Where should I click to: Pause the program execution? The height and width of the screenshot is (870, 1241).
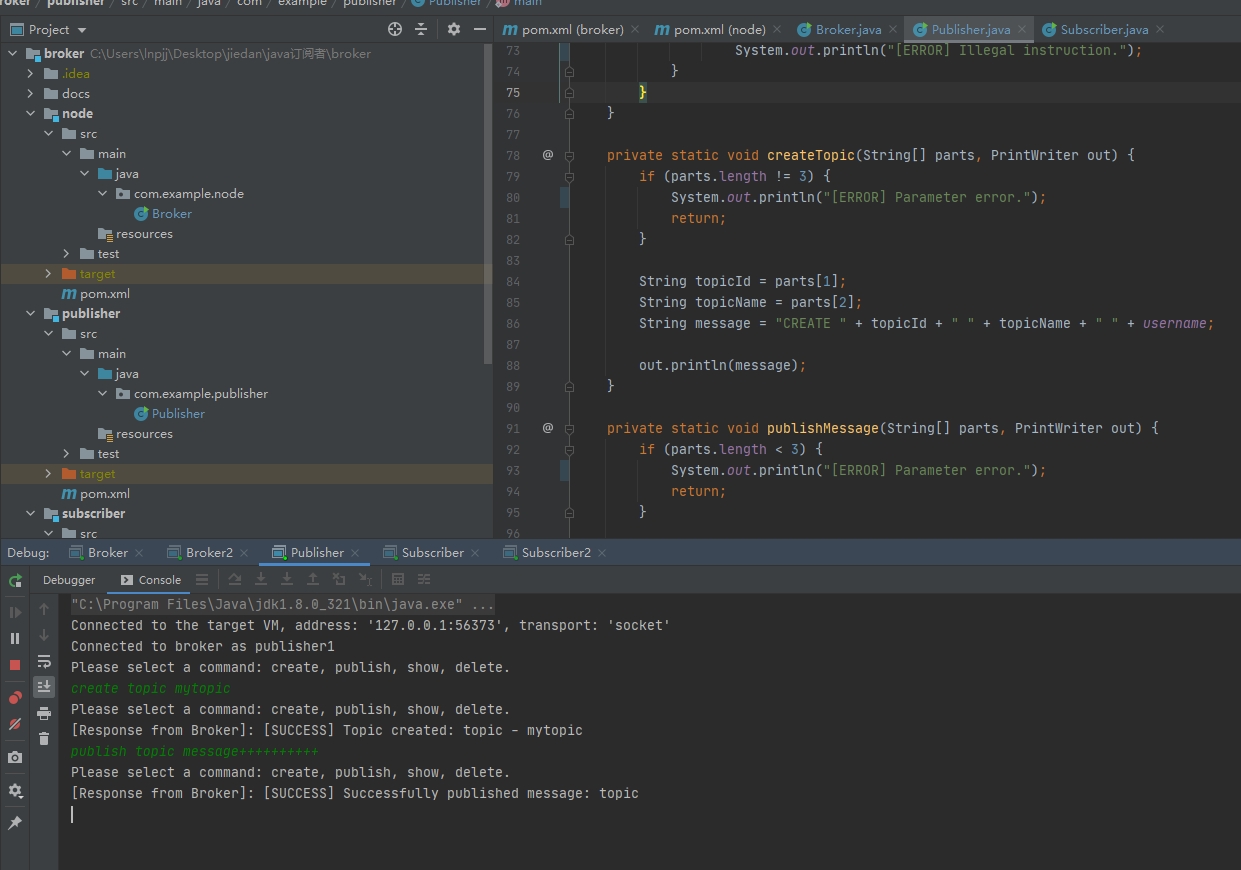point(15,638)
